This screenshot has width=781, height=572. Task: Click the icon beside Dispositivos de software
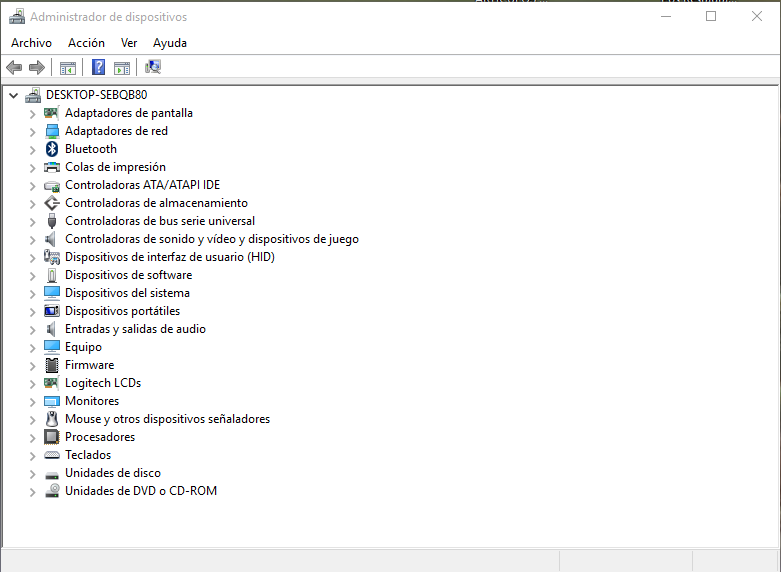tap(52, 275)
